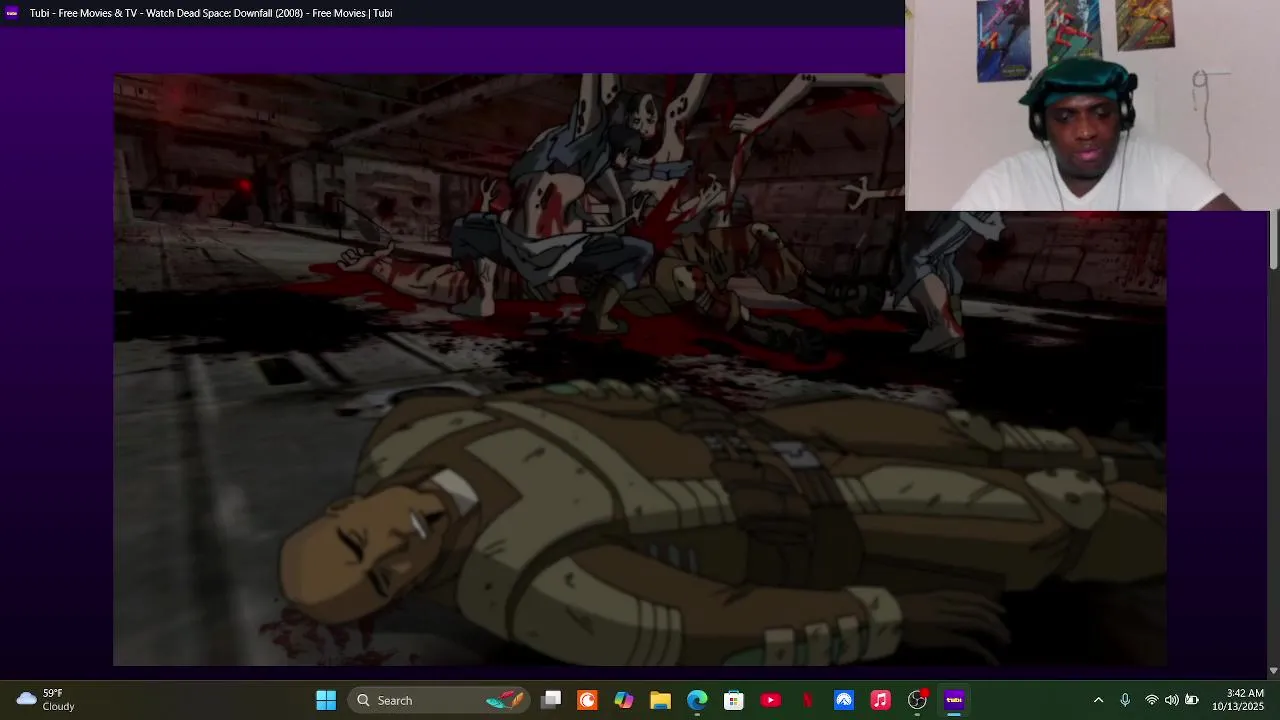Show hidden system tray icons

pos(1098,700)
